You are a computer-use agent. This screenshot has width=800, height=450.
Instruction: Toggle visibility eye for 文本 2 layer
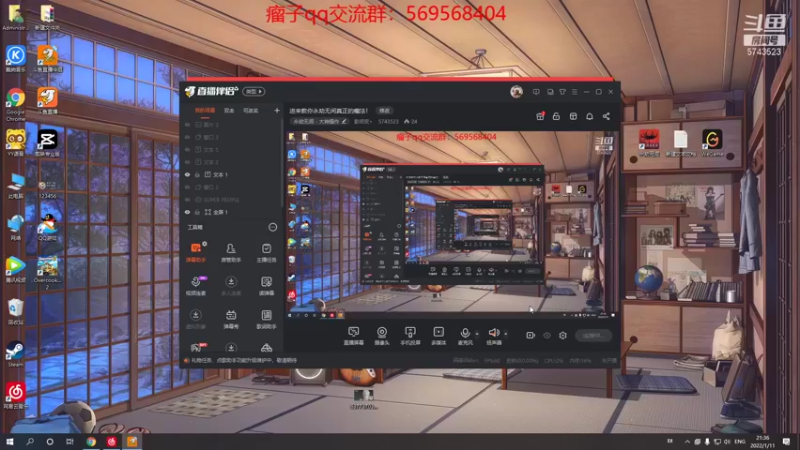click(x=187, y=162)
